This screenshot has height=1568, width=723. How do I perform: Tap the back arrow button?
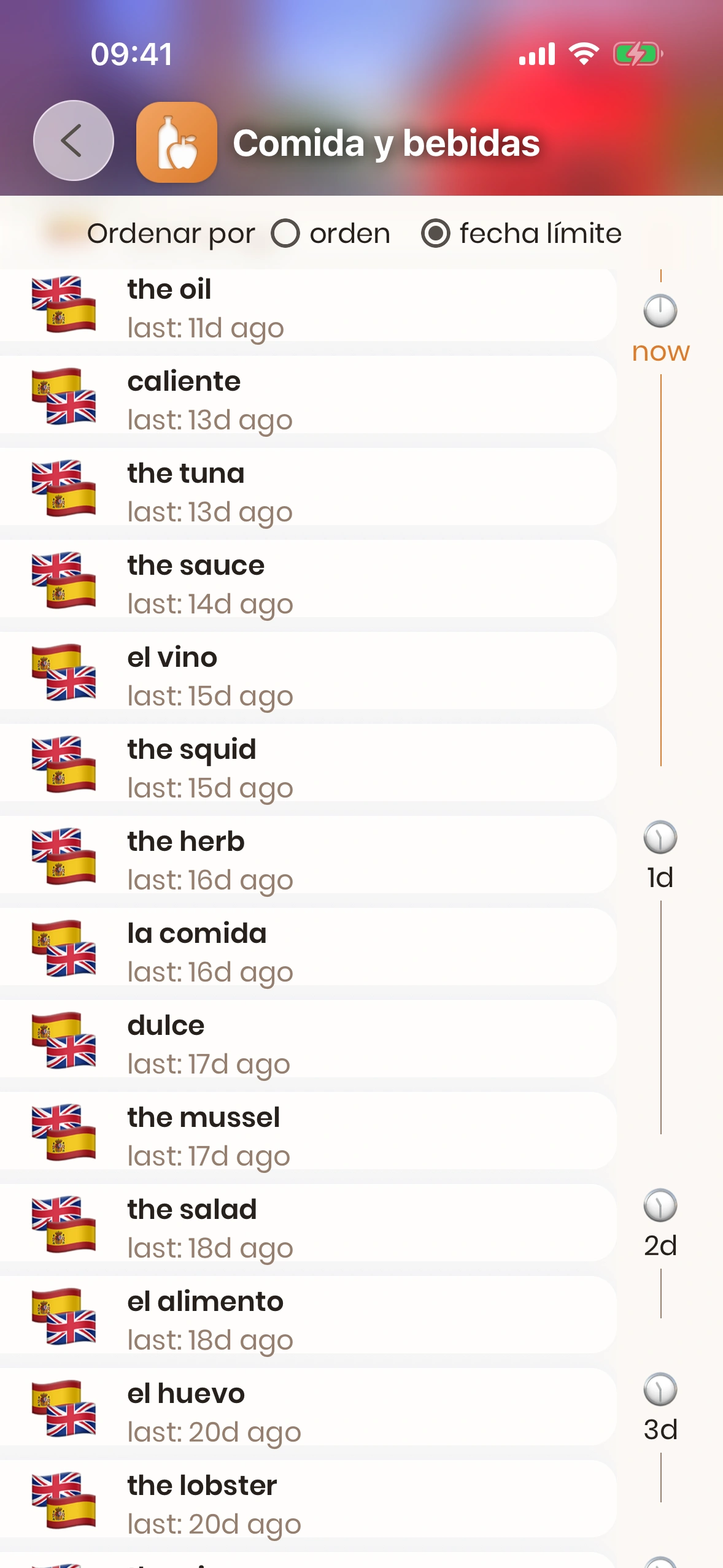coord(73,140)
